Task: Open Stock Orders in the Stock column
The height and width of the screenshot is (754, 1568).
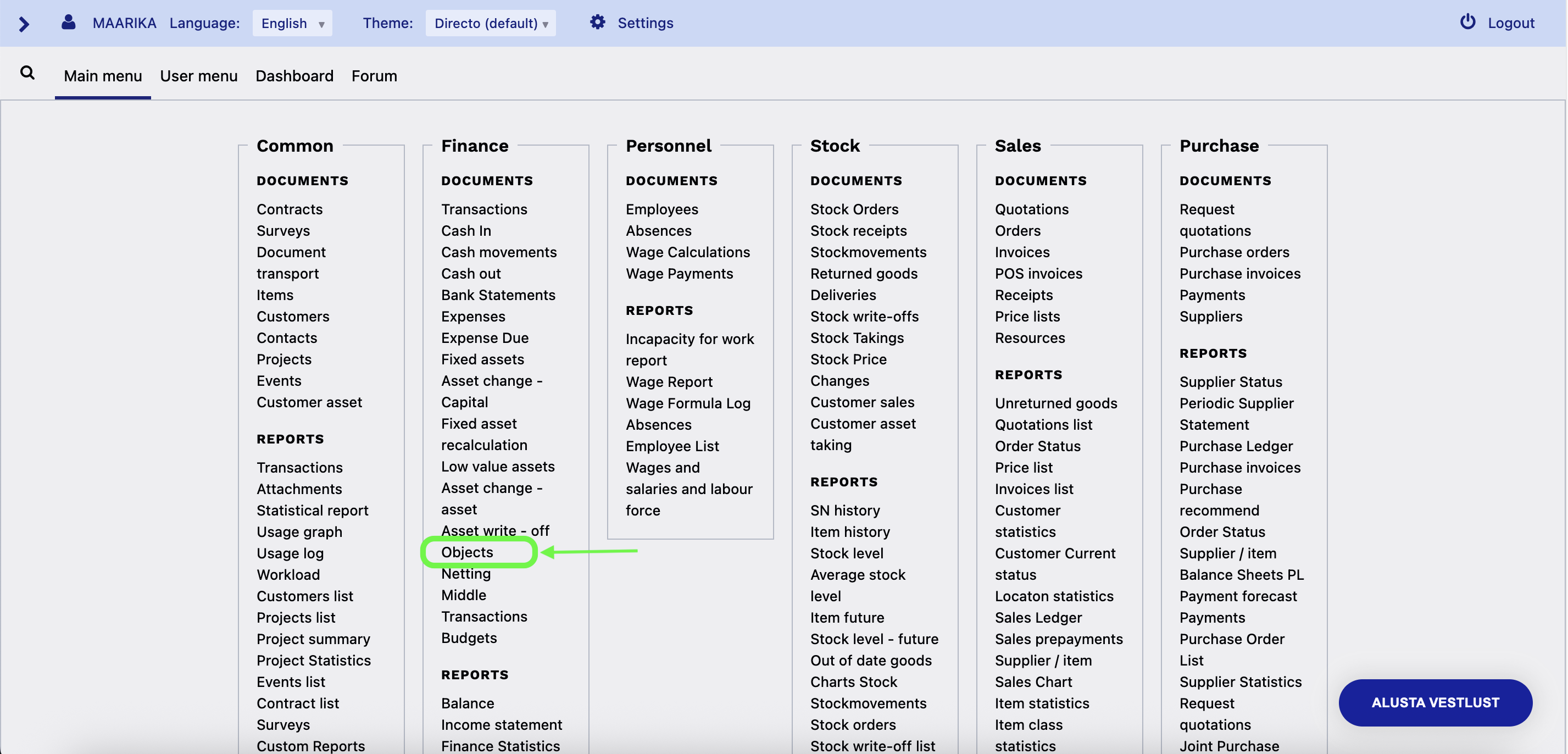Action: click(854, 209)
